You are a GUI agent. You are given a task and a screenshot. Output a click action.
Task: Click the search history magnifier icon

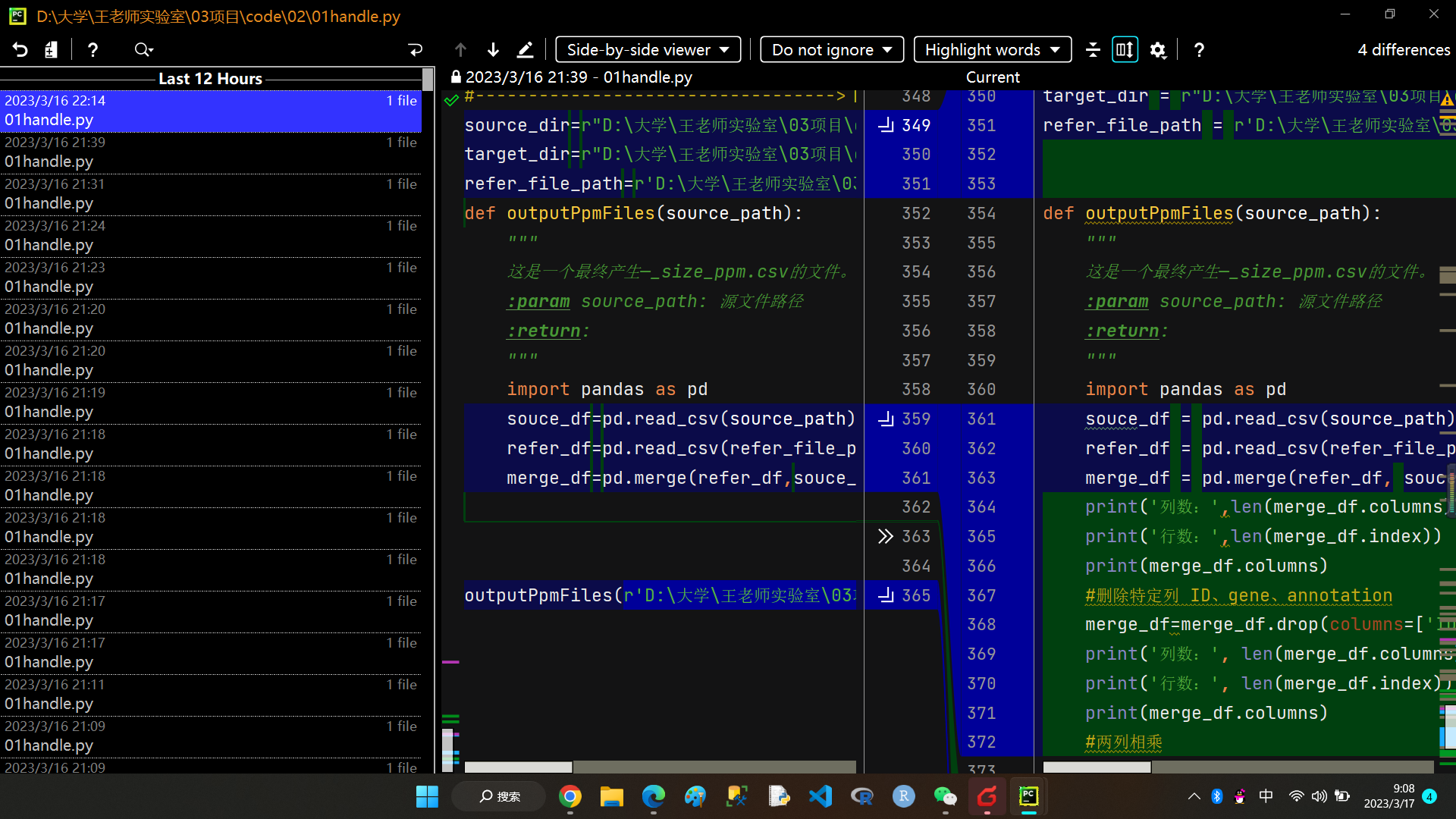[x=143, y=50]
